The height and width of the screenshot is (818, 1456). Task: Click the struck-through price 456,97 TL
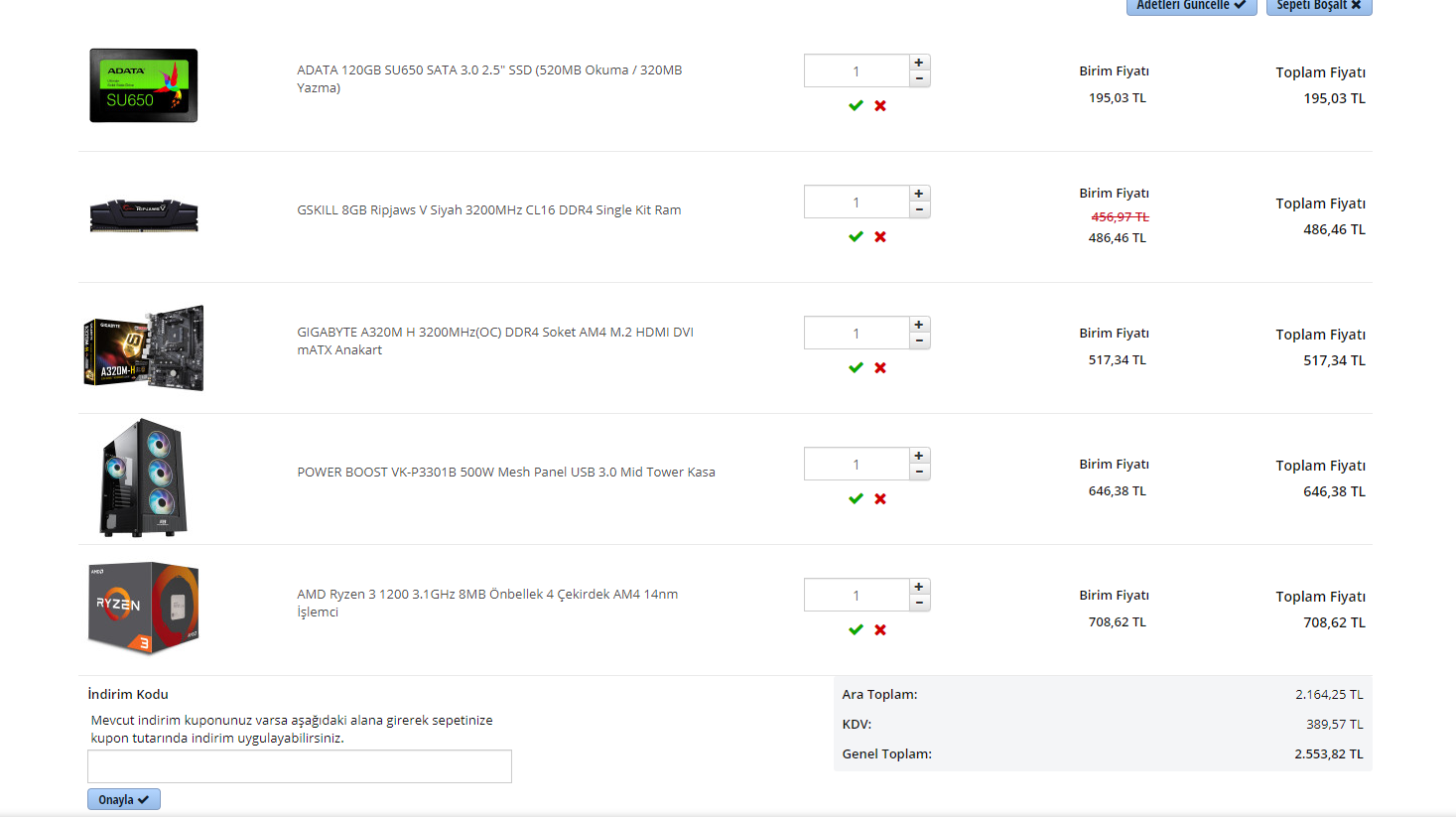[1120, 216]
